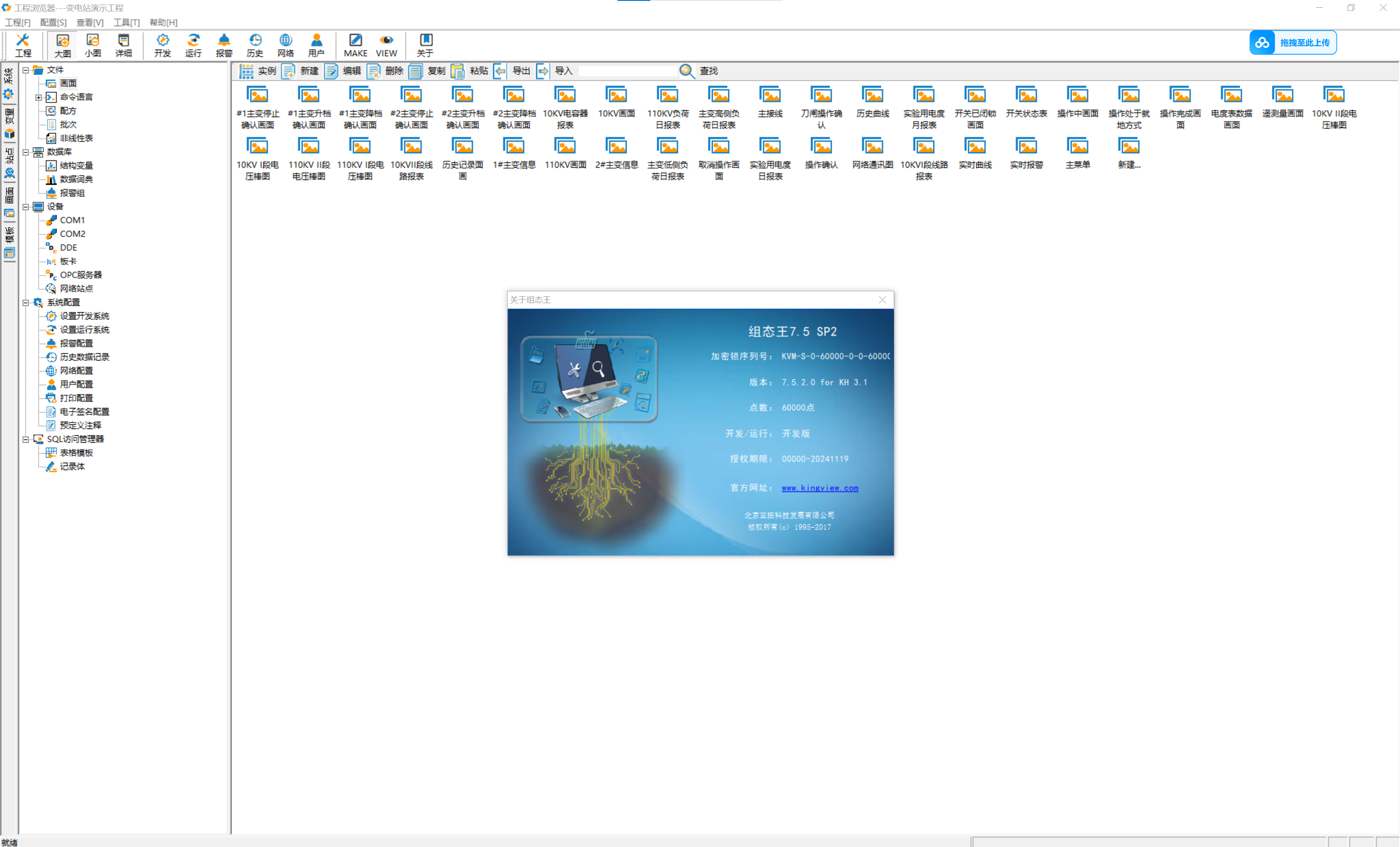
Task: Click the 导出 export icon
Action: tap(500, 71)
